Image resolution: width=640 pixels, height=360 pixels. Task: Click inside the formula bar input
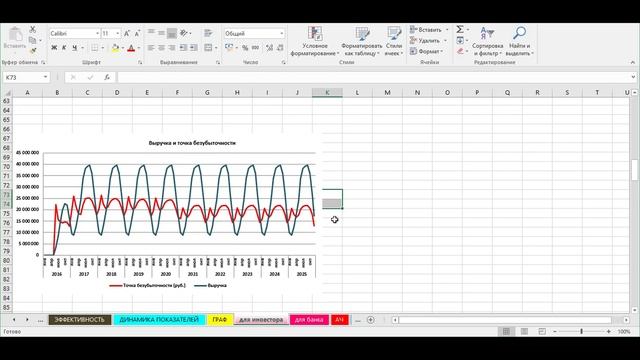(373, 77)
